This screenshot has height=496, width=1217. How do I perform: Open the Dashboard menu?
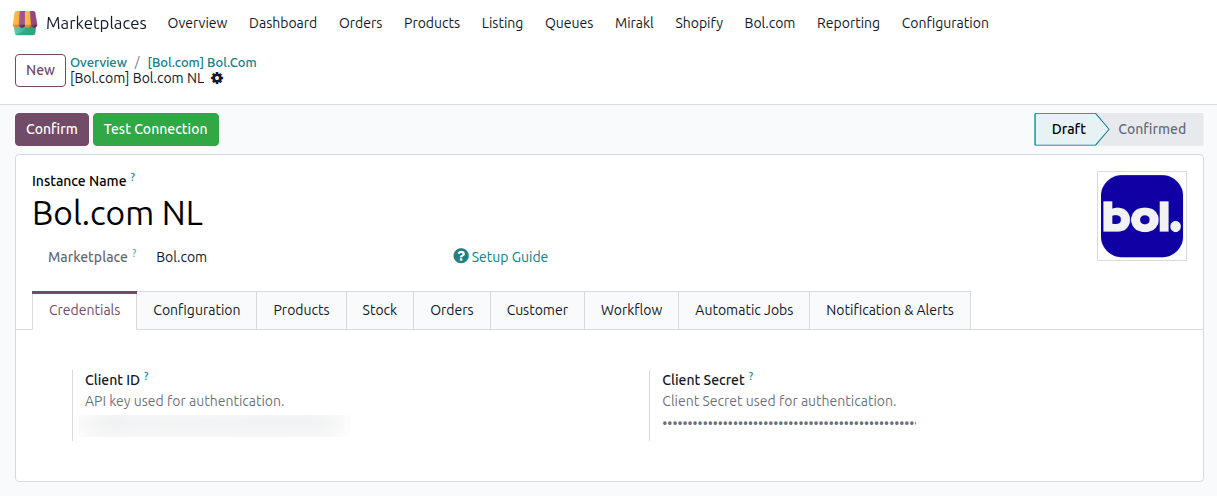coord(283,23)
